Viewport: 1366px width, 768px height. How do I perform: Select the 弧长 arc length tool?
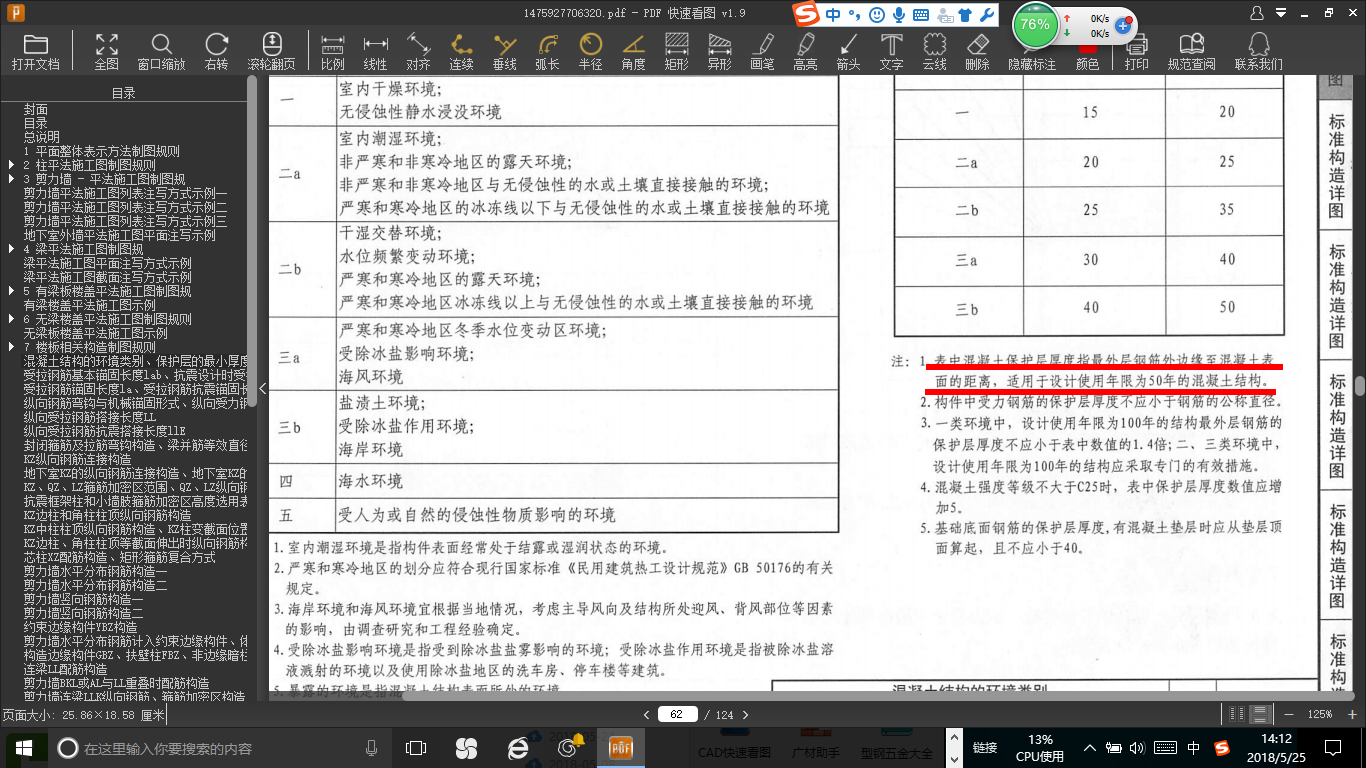547,51
